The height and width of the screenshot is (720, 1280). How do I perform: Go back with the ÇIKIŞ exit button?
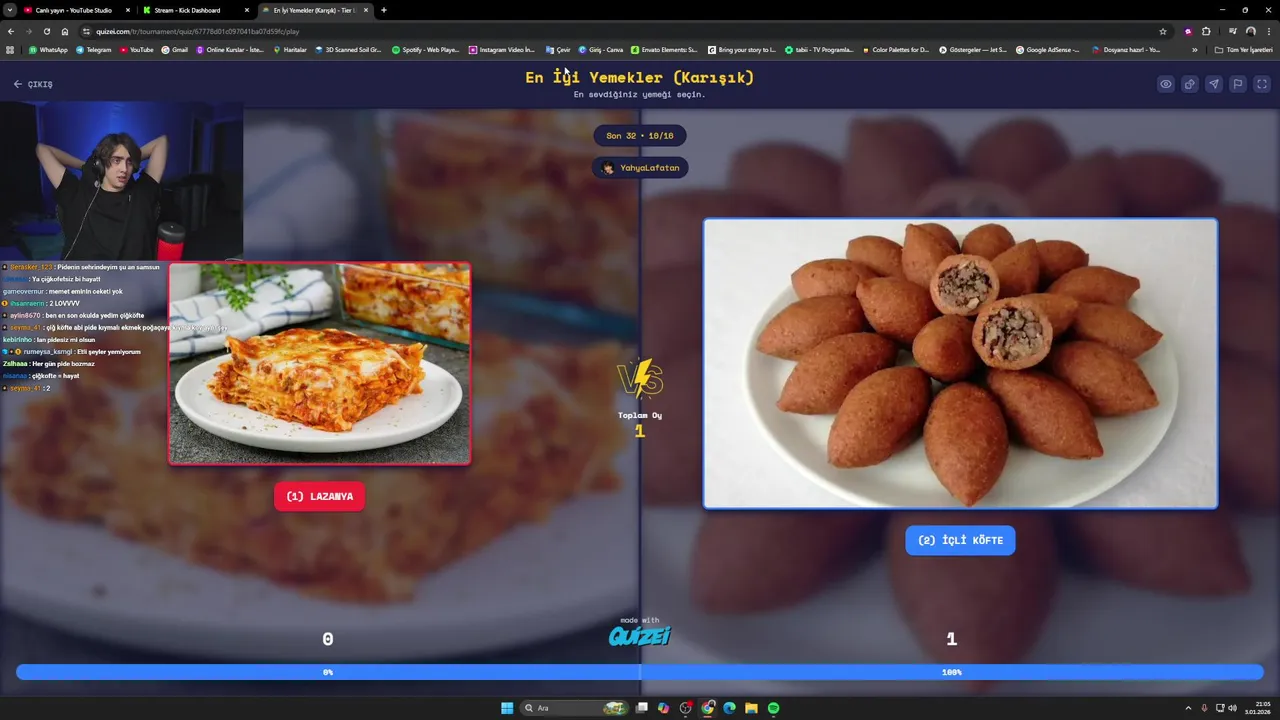pyautogui.click(x=33, y=84)
